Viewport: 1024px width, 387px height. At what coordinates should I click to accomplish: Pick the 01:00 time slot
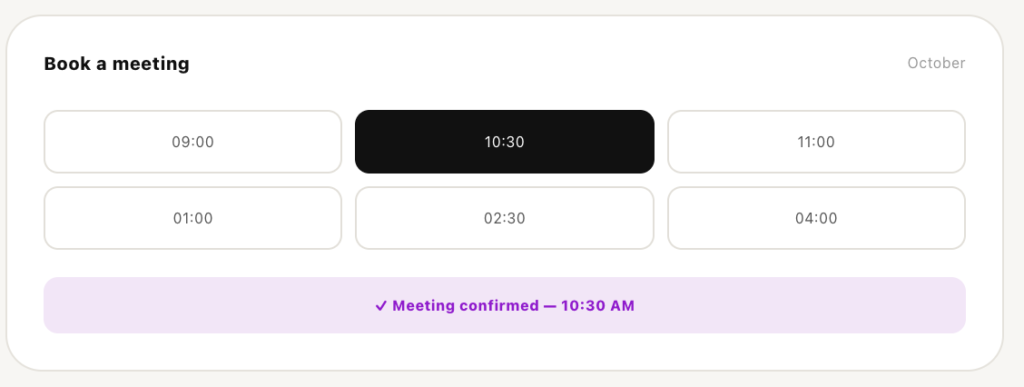point(193,218)
